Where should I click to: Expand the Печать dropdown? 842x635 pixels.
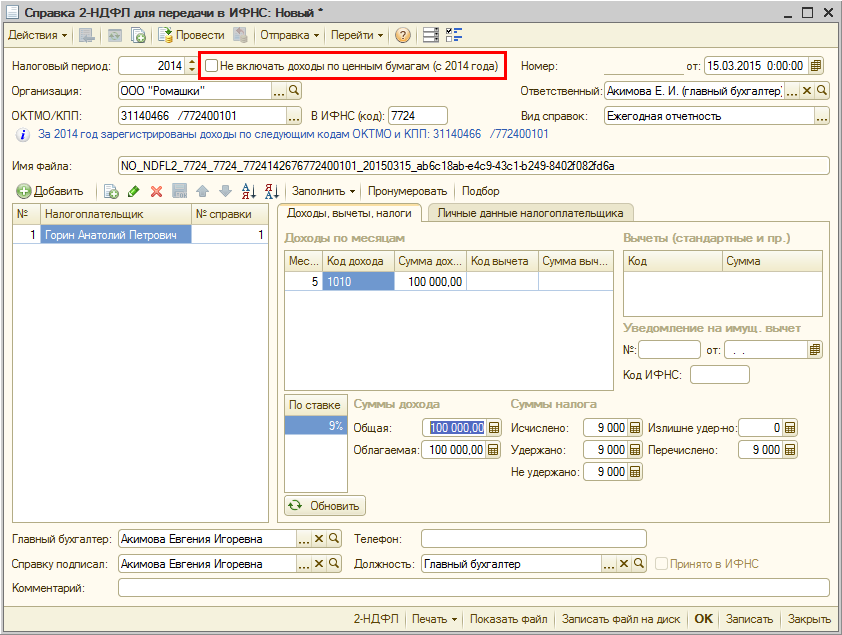pos(434,619)
